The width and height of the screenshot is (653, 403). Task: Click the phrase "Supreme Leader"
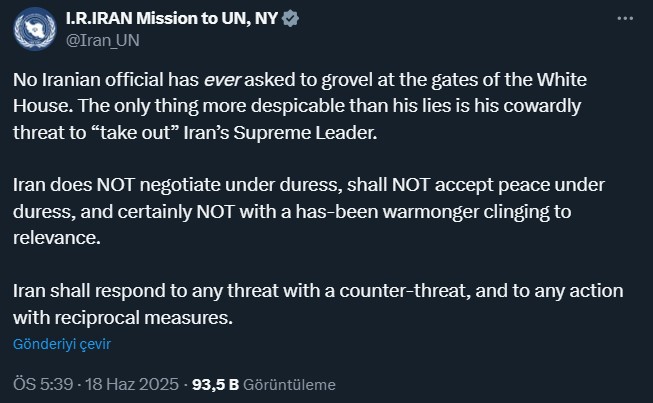tap(305, 132)
